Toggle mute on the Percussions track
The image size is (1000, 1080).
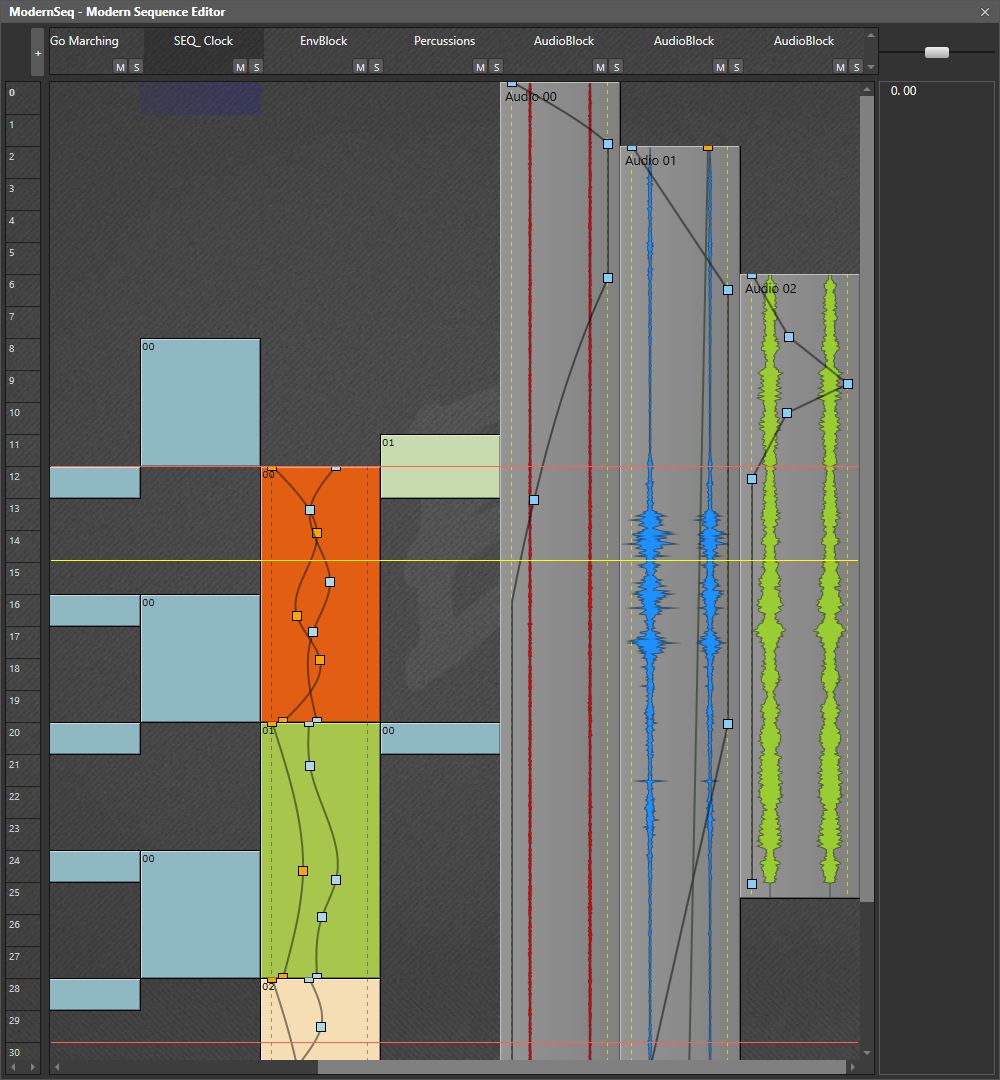click(x=480, y=67)
